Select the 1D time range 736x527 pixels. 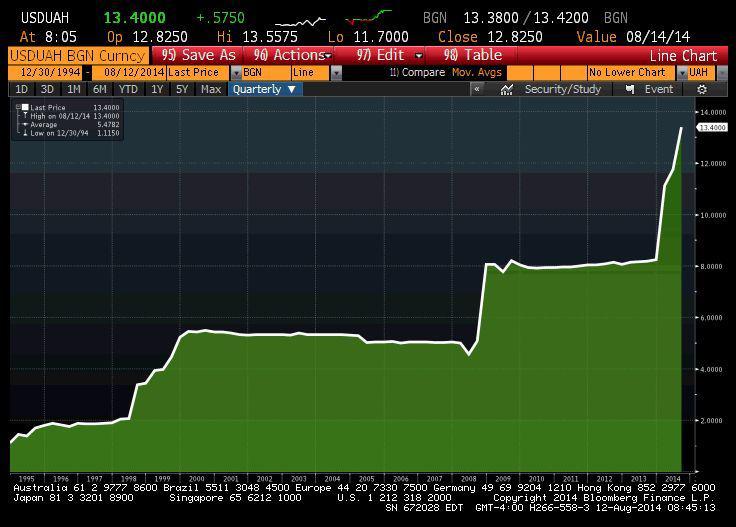coord(22,89)
